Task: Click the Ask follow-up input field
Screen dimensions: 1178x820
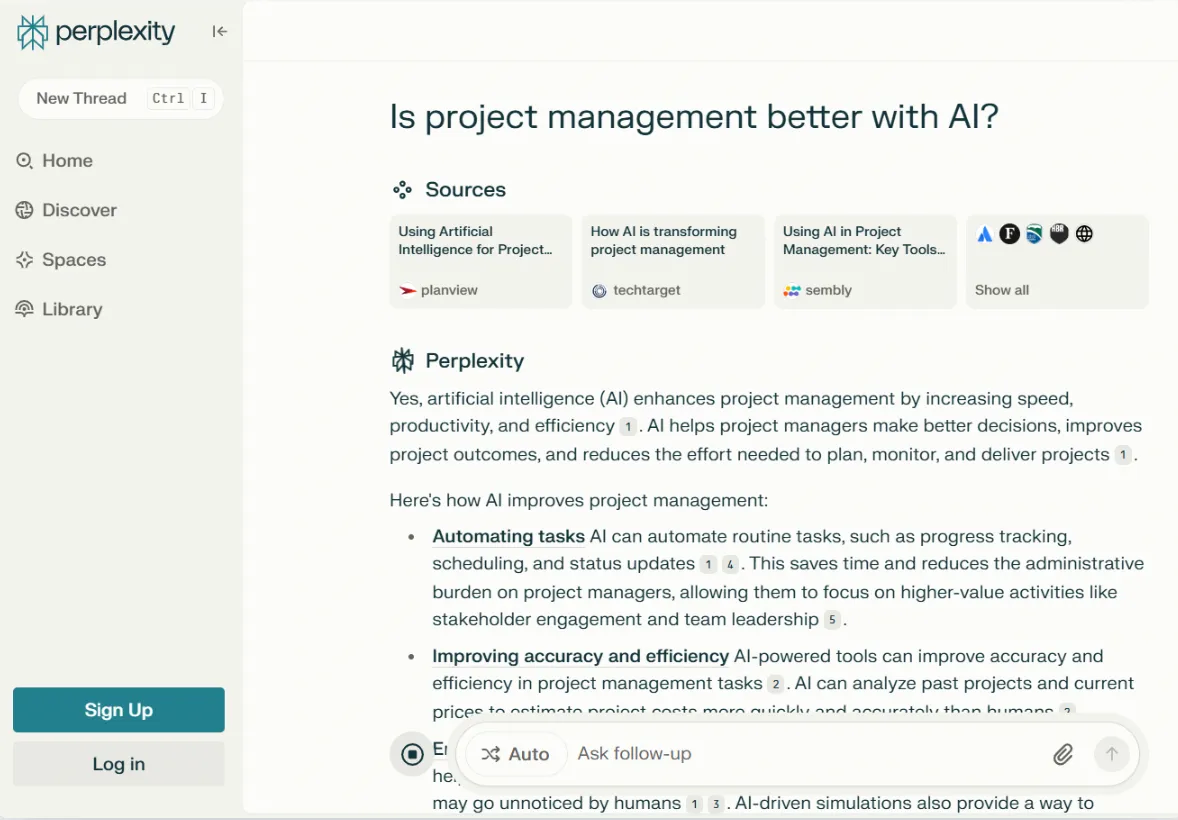Action: tap(808, 754)
